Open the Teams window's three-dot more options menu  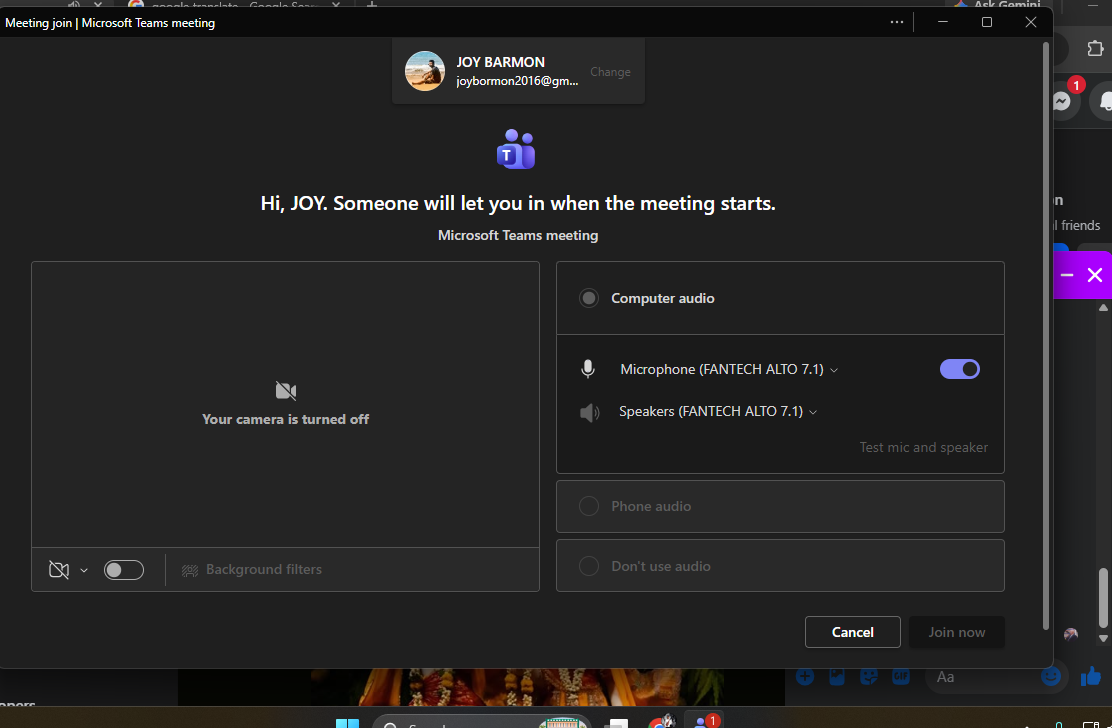896,22
